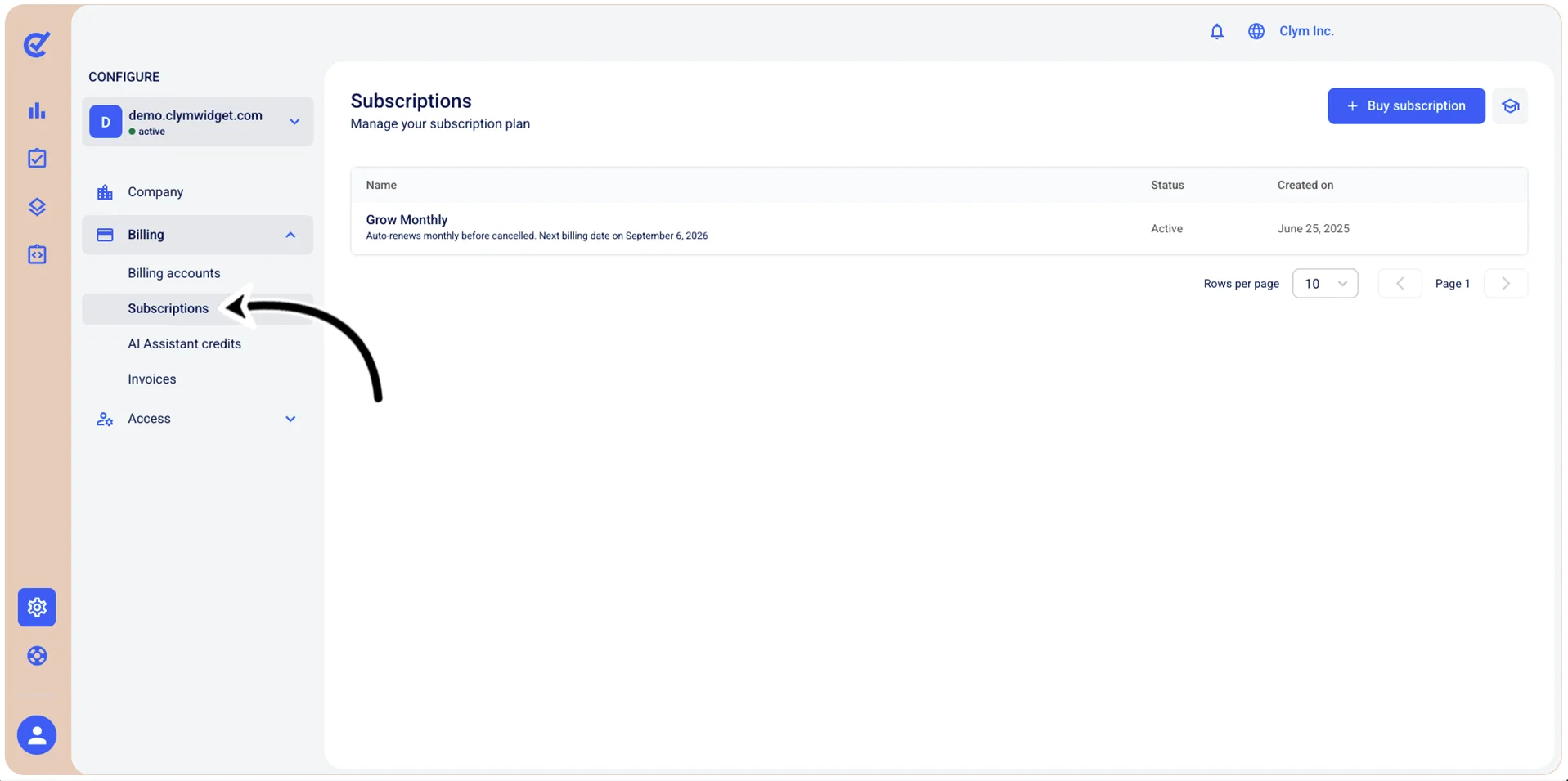Screen dimensions: 1568x781
Task: Open the user profile avatar icon
Action: pyautogui.click(x=37, y=735)
